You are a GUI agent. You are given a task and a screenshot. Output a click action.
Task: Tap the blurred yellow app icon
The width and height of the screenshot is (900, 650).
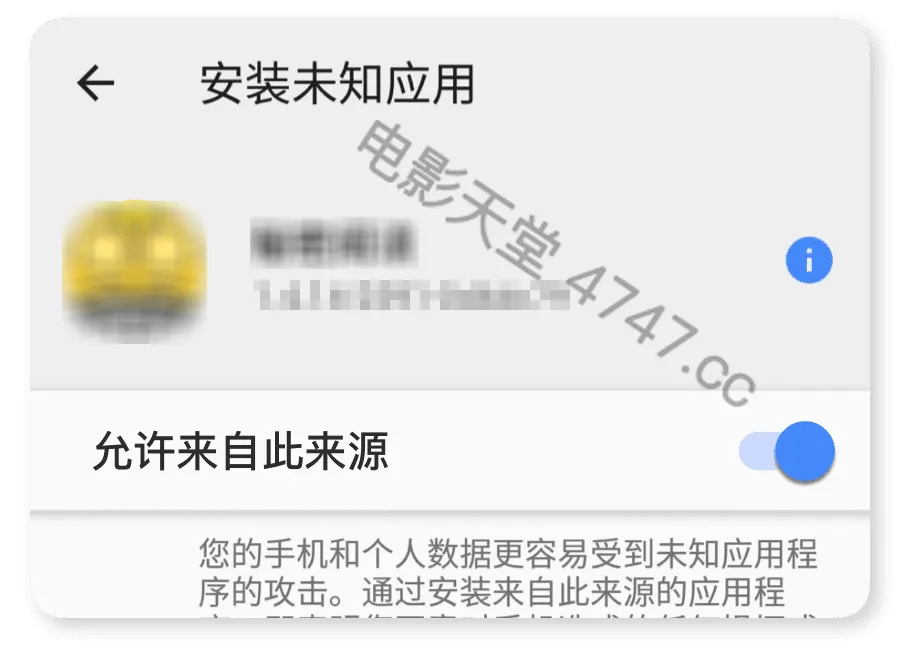pyautogui.click(x=134, y=271)
